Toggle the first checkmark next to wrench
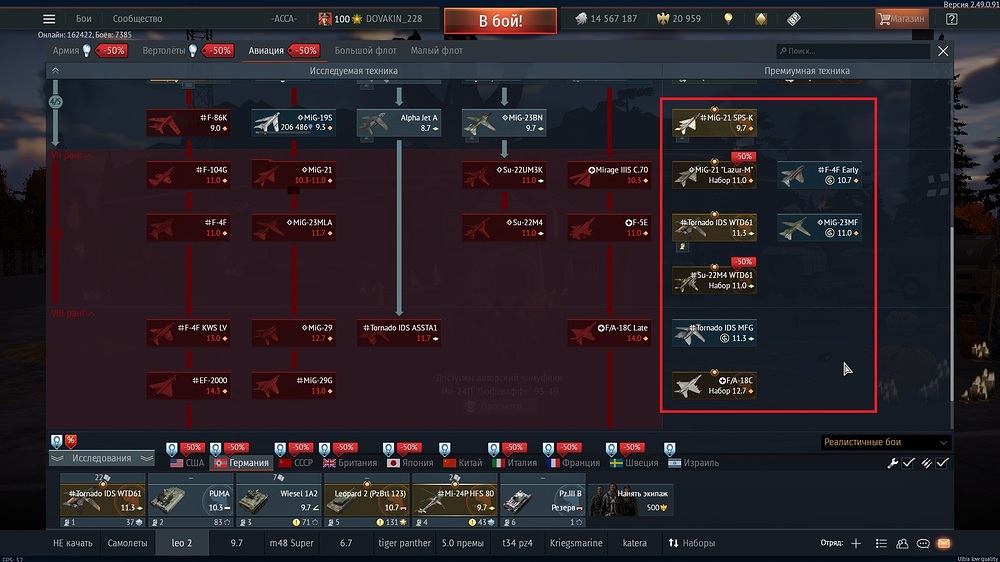Screen dimensions: 1000x562 coord(909,463)
